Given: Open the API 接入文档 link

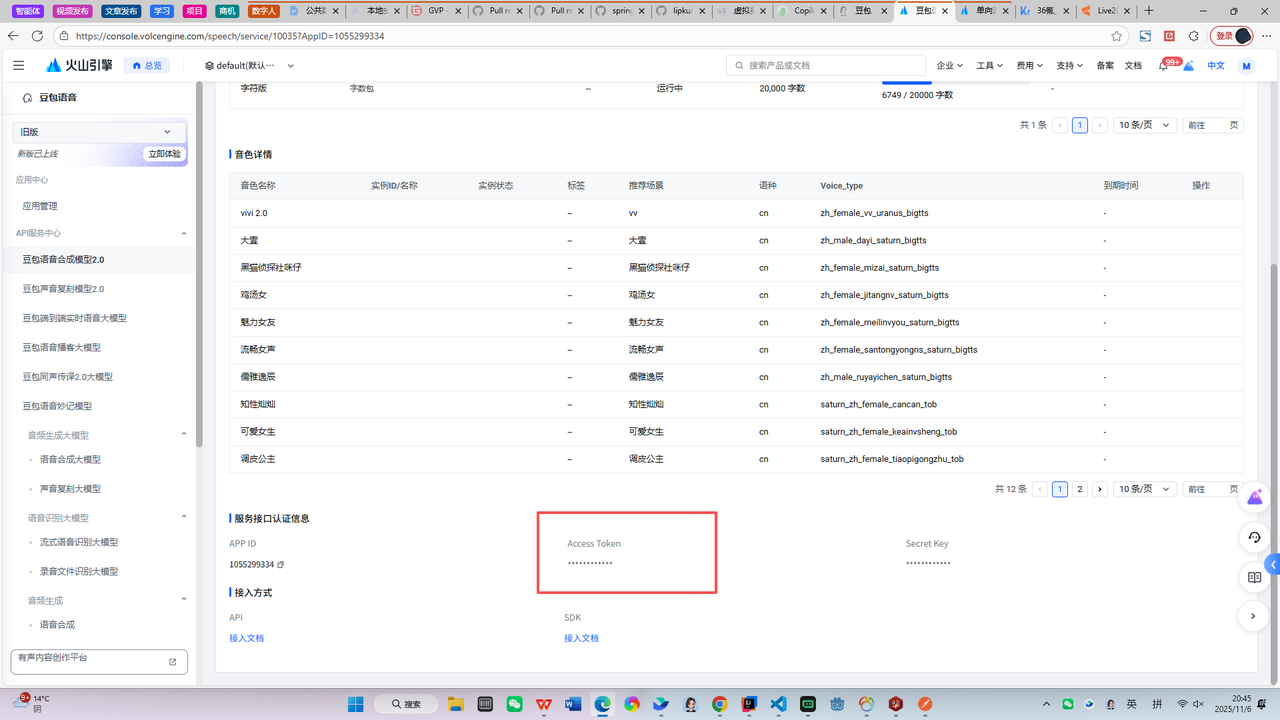Looking at the screenshot, I should (246, 638).
